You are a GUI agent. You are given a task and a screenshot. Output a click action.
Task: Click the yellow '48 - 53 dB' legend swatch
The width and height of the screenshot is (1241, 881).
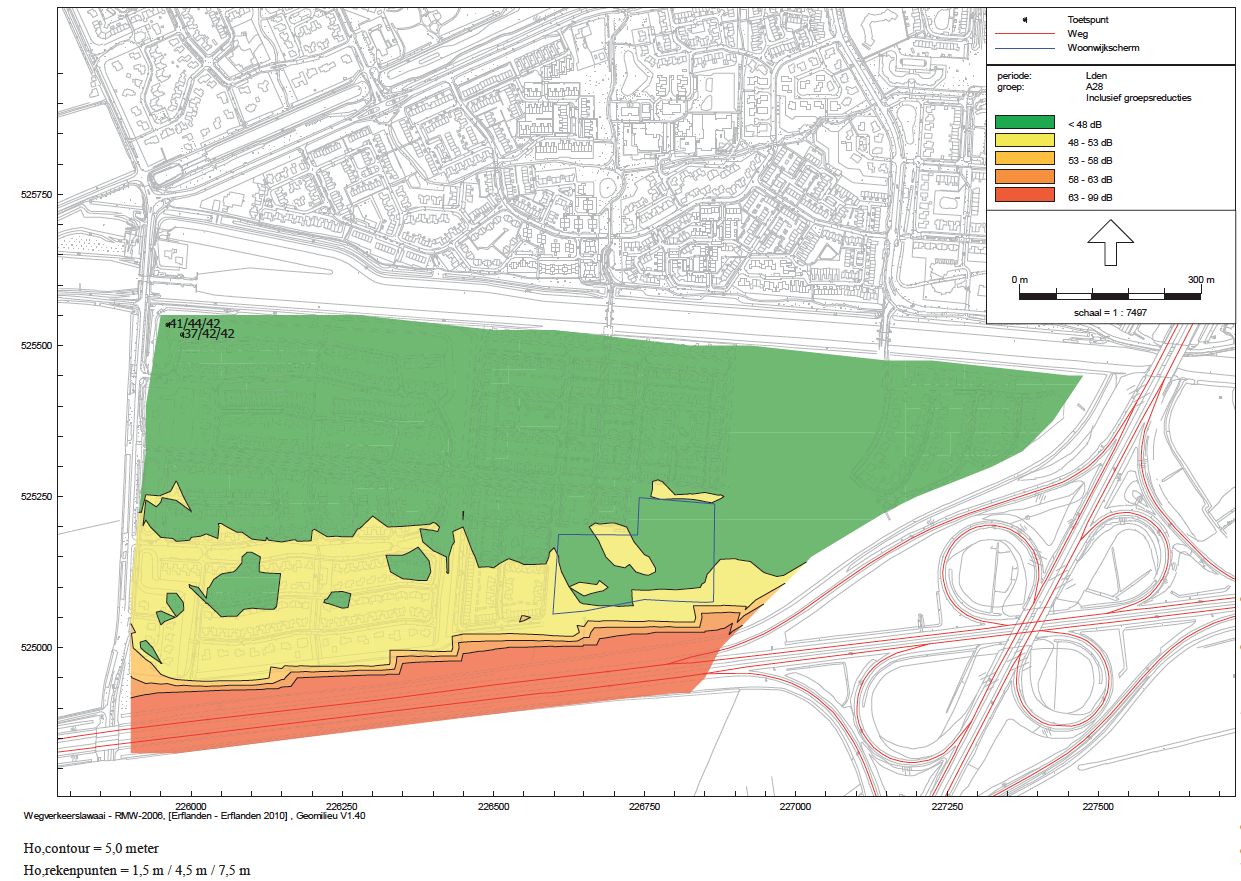point(1025,140)
